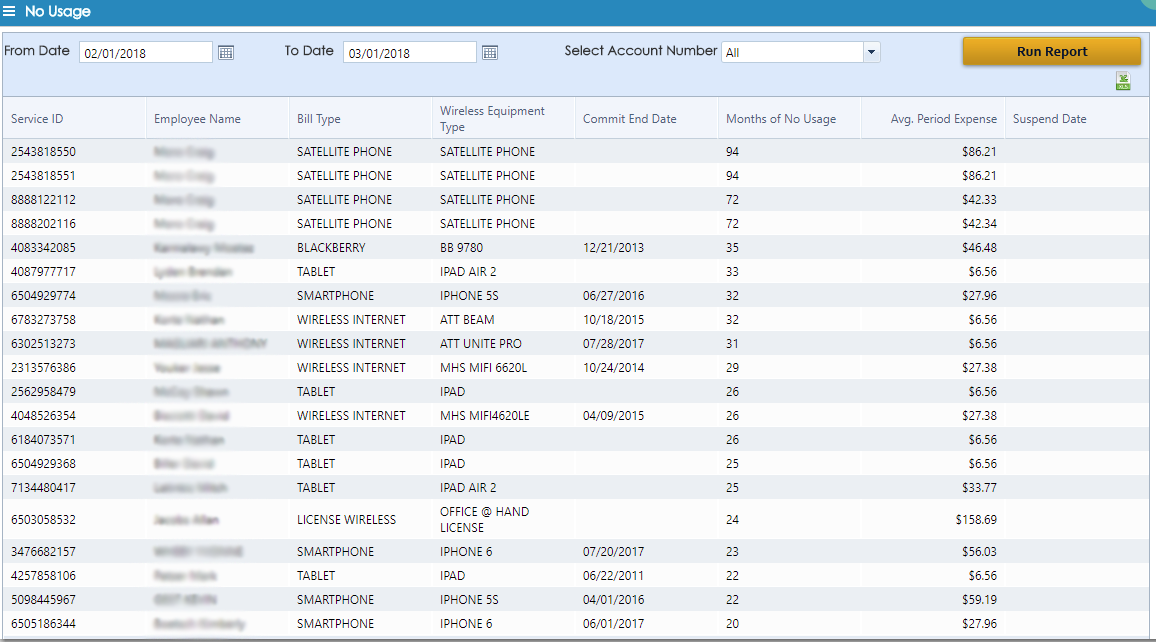1156x642 pixels.
Task: Export report using the Excel icon
Action: (1123, 82)
